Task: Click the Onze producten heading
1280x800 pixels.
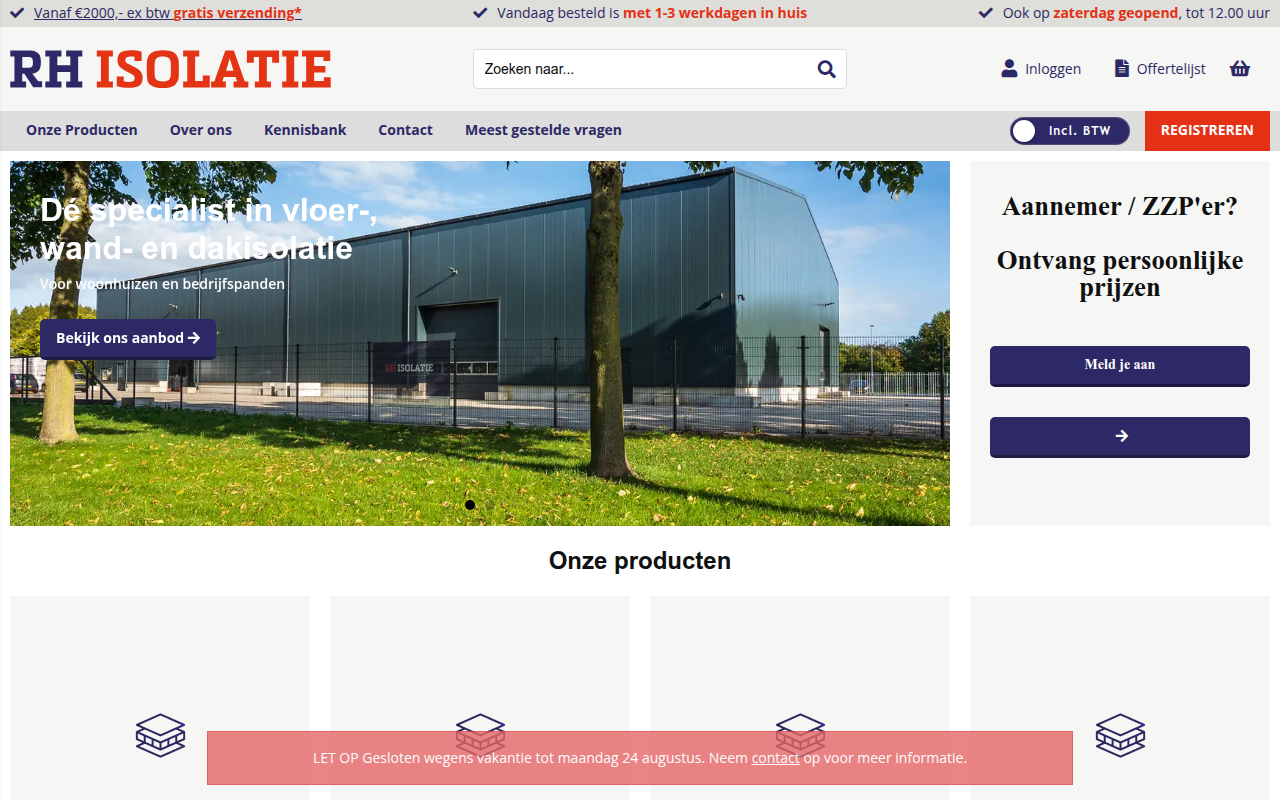Action: [x=640, y=561]
